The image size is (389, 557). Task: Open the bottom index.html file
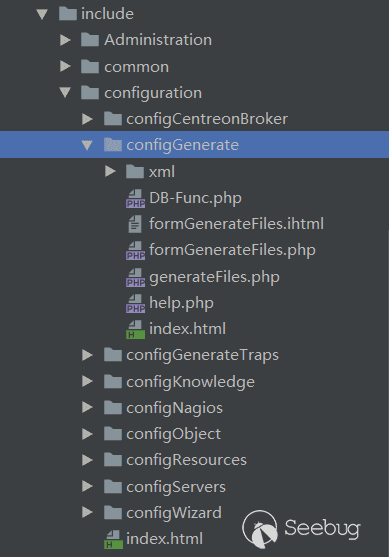coord(164,539)
